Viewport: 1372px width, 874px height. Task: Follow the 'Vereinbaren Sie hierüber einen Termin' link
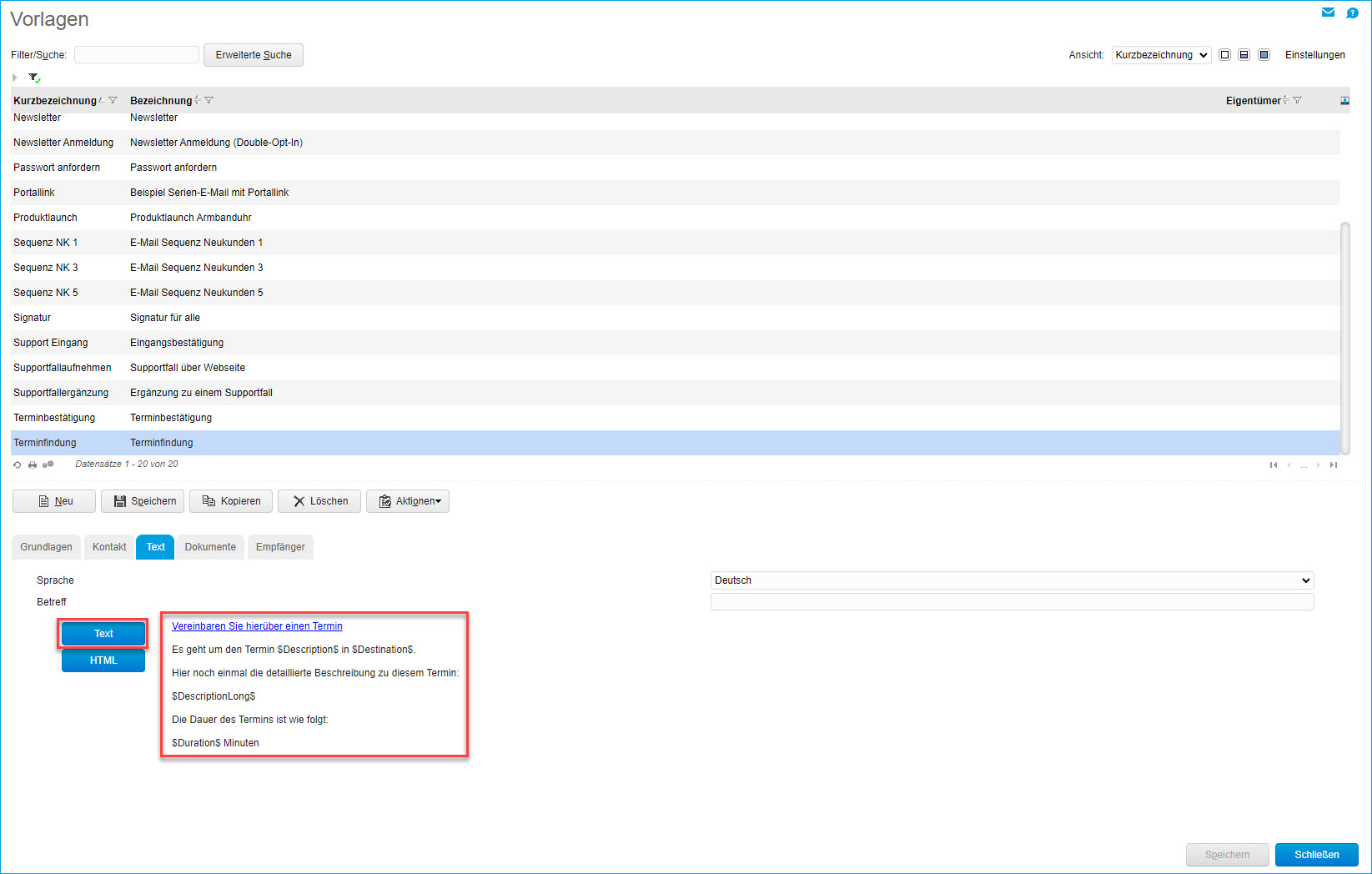click(257, 626)
